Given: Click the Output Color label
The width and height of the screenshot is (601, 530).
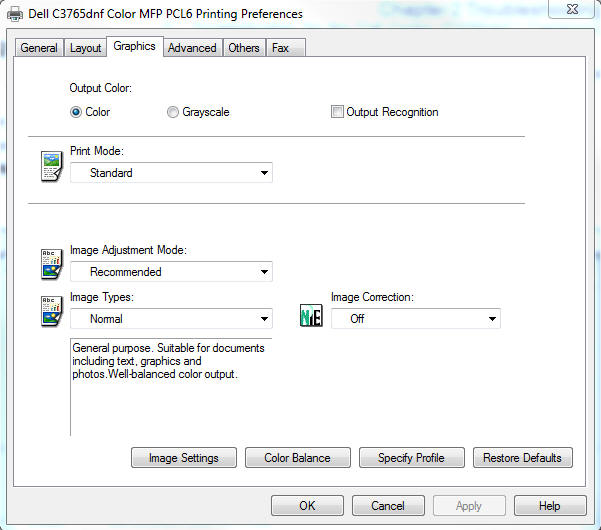Looking at the screenshot, I should coord(100,88).
